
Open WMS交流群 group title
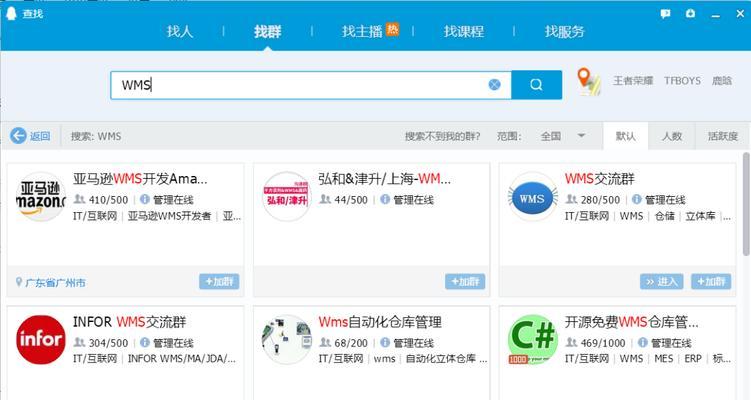(600, 179)
